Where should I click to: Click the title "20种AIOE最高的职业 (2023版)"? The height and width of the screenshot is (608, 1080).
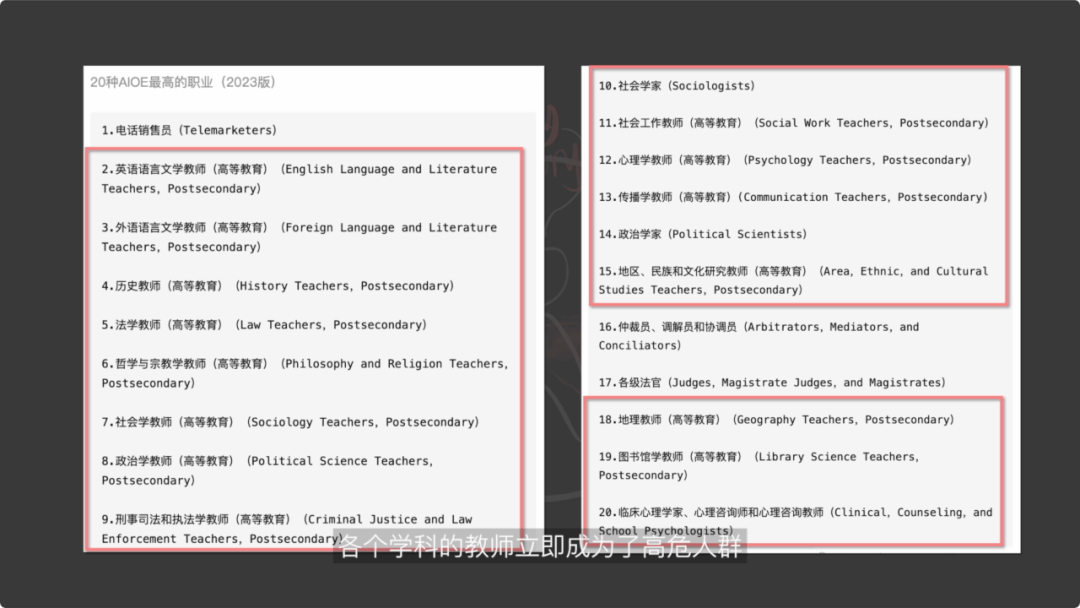[x=182, y=82]
